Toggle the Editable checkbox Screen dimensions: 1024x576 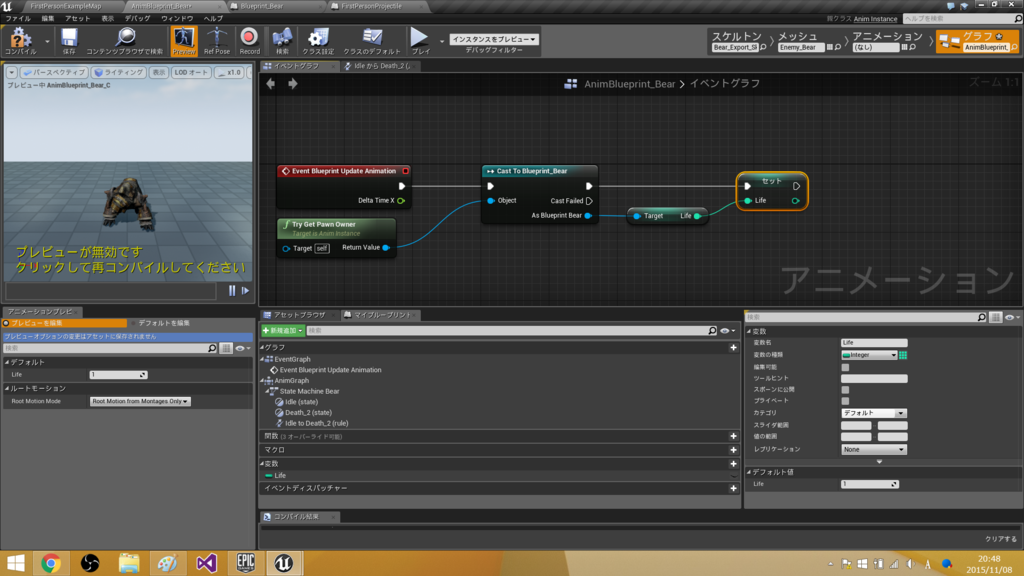[x=845, y=367]
